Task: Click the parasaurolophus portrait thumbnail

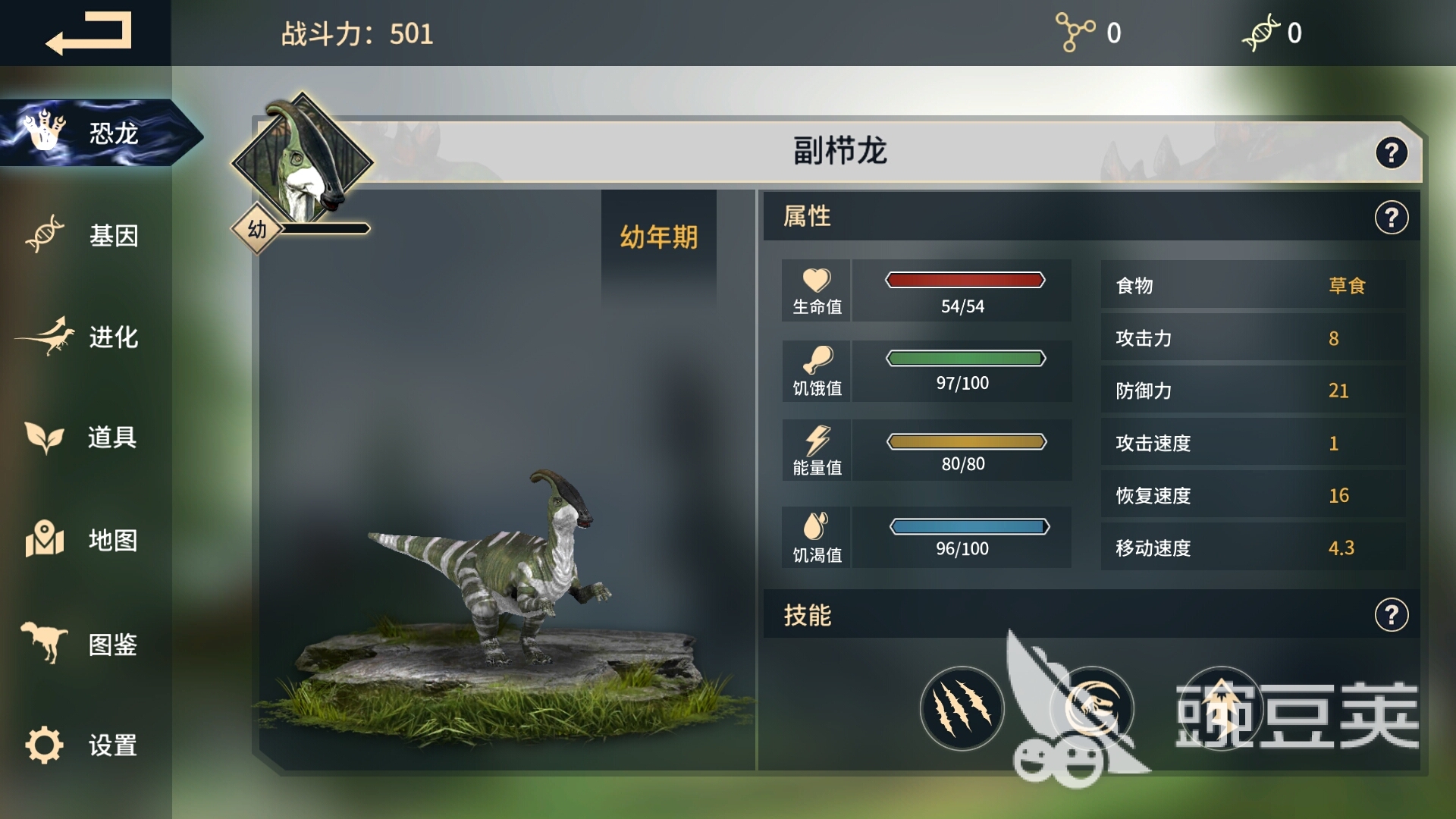Action: click(303, 162)
